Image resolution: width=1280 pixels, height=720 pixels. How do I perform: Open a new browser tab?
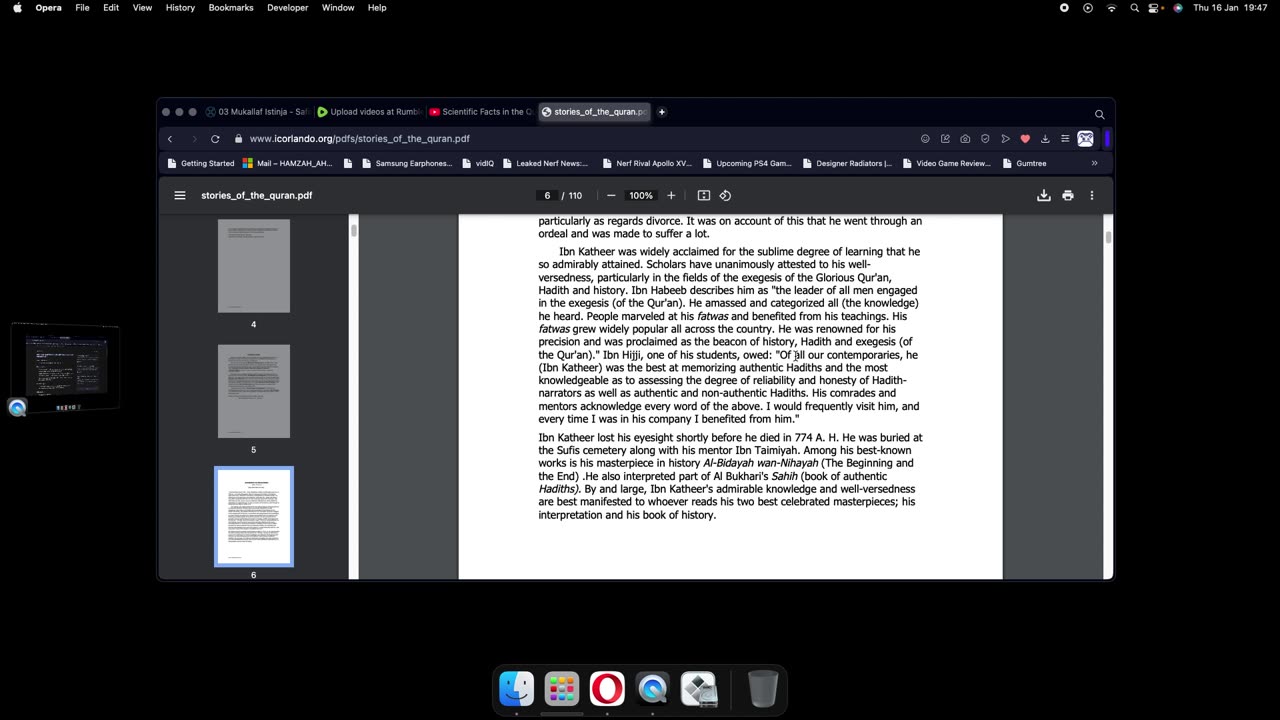click(x=662, y=112)
